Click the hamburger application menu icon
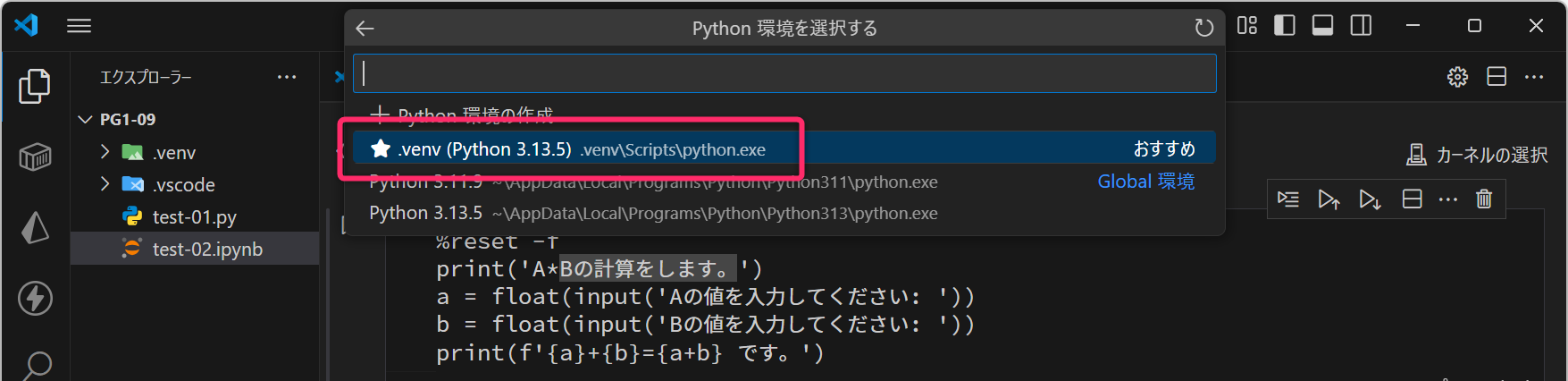The height and width of the screenshot is (381, 1568). (x=80, y=26)
